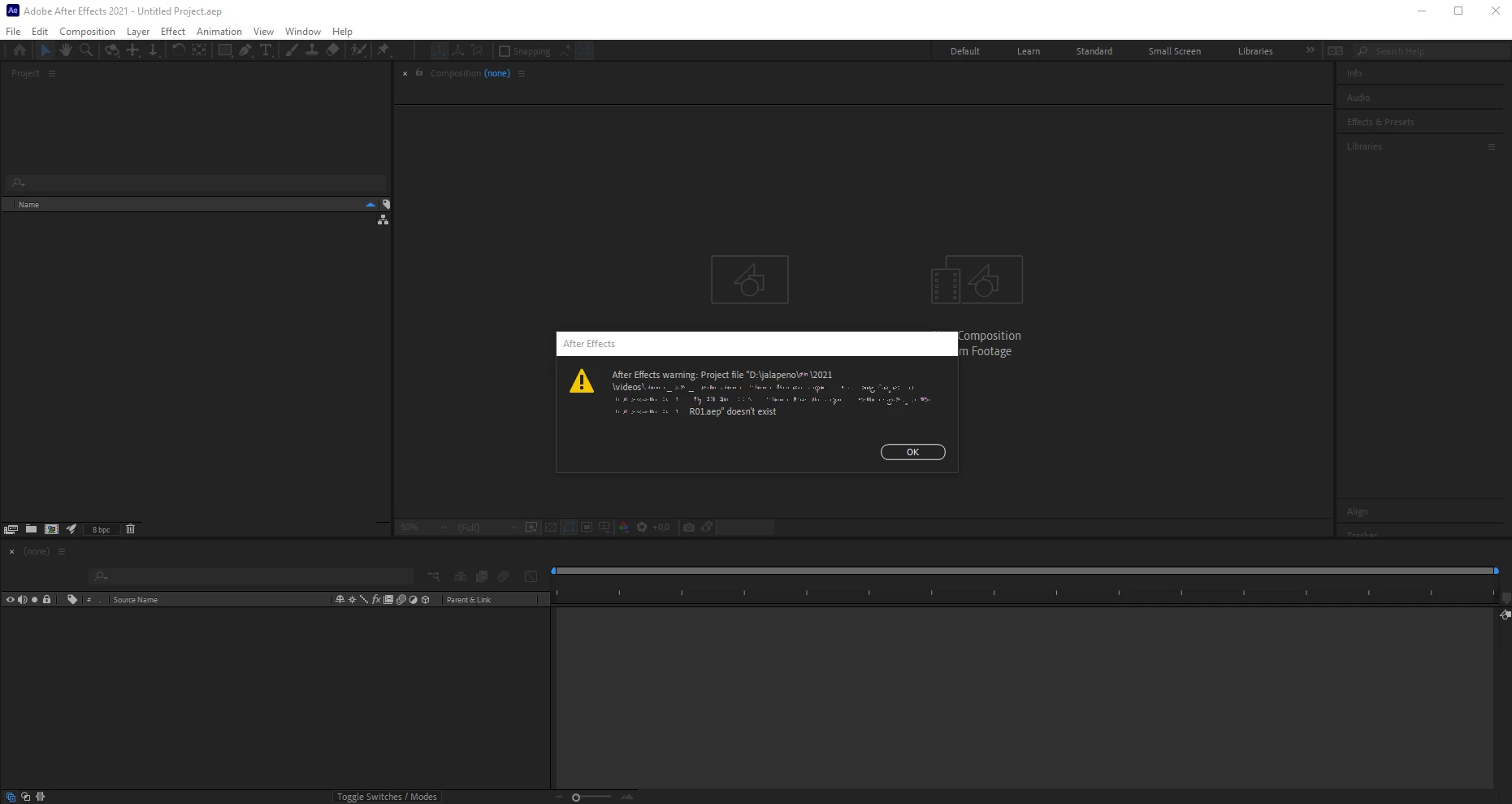
Task: Click the reset exposure icon
Action: tap(642, 528)
